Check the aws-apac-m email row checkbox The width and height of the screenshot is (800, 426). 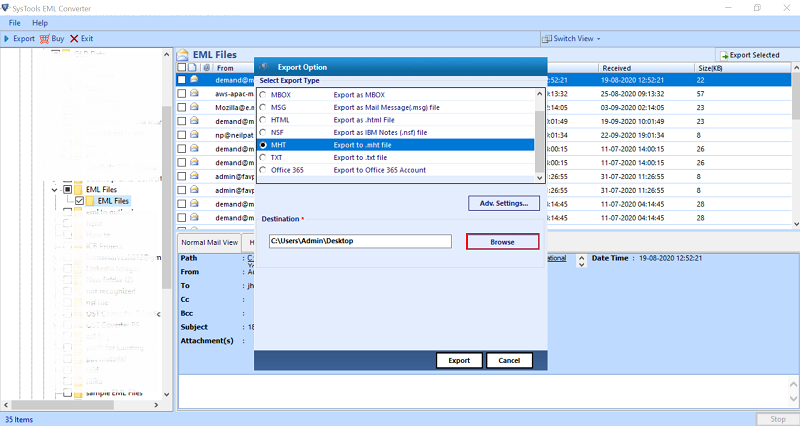182,94
